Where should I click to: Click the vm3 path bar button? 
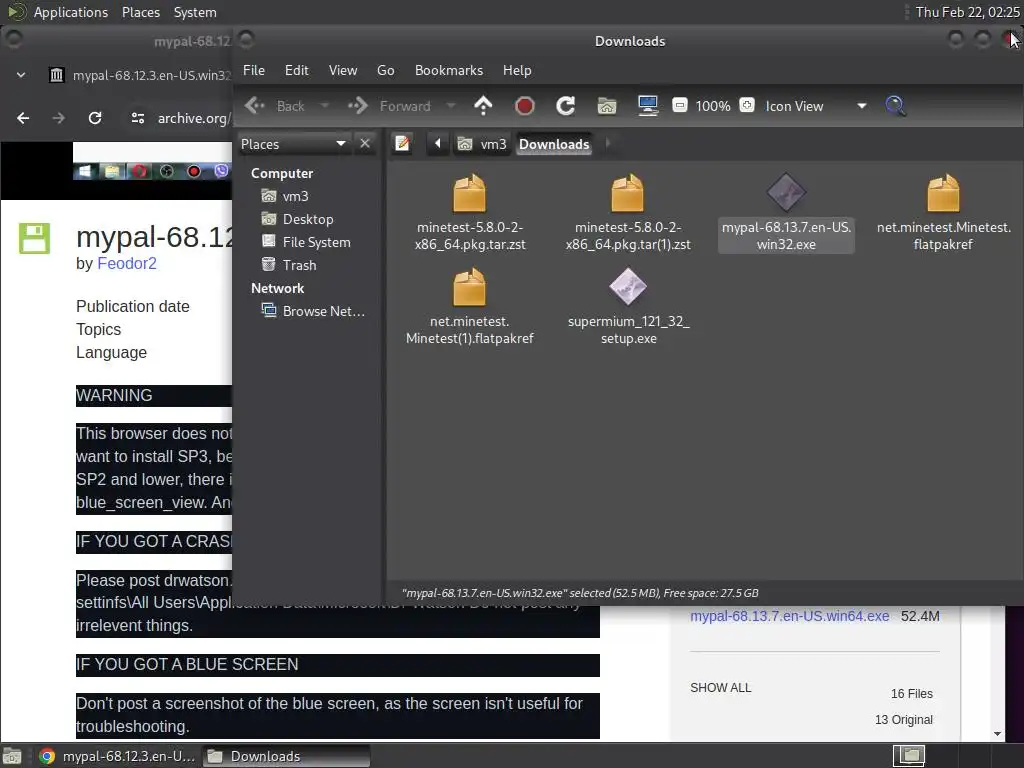click(x=482, y=144)
